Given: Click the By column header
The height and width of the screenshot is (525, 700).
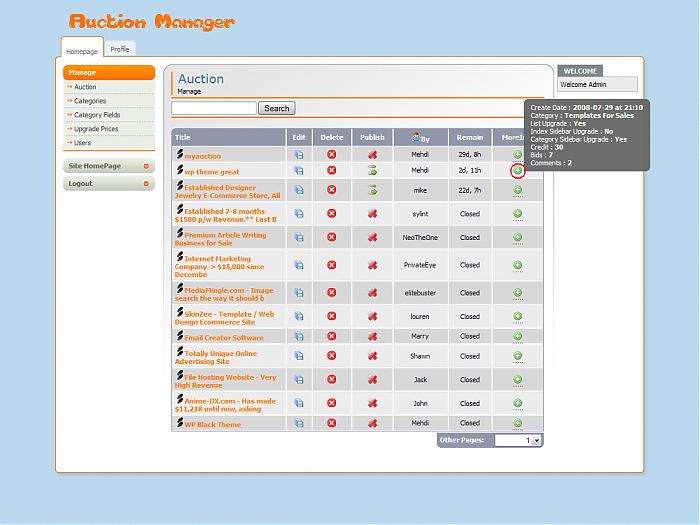Looking at the screenshot, I should coord(421,138).
